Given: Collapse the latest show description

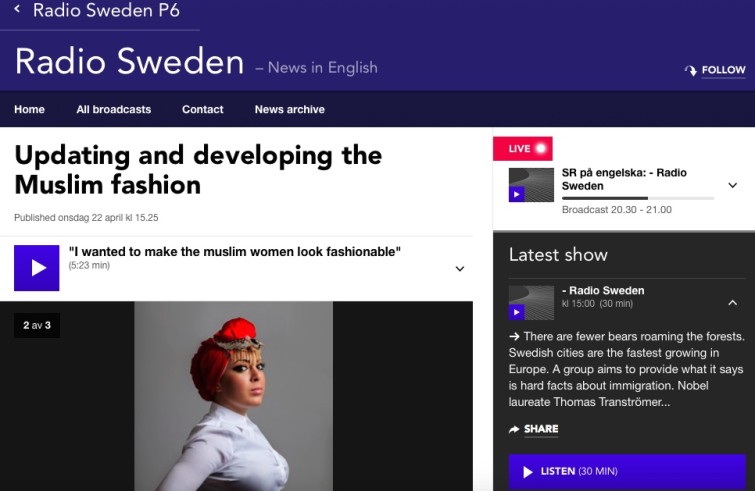Looking at the screenshot, I should click(732, 303).
